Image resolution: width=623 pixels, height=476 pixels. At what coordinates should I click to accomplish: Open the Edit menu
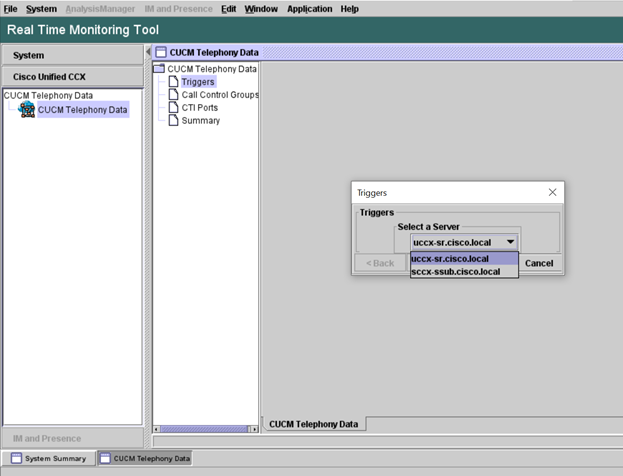point(228,9)
